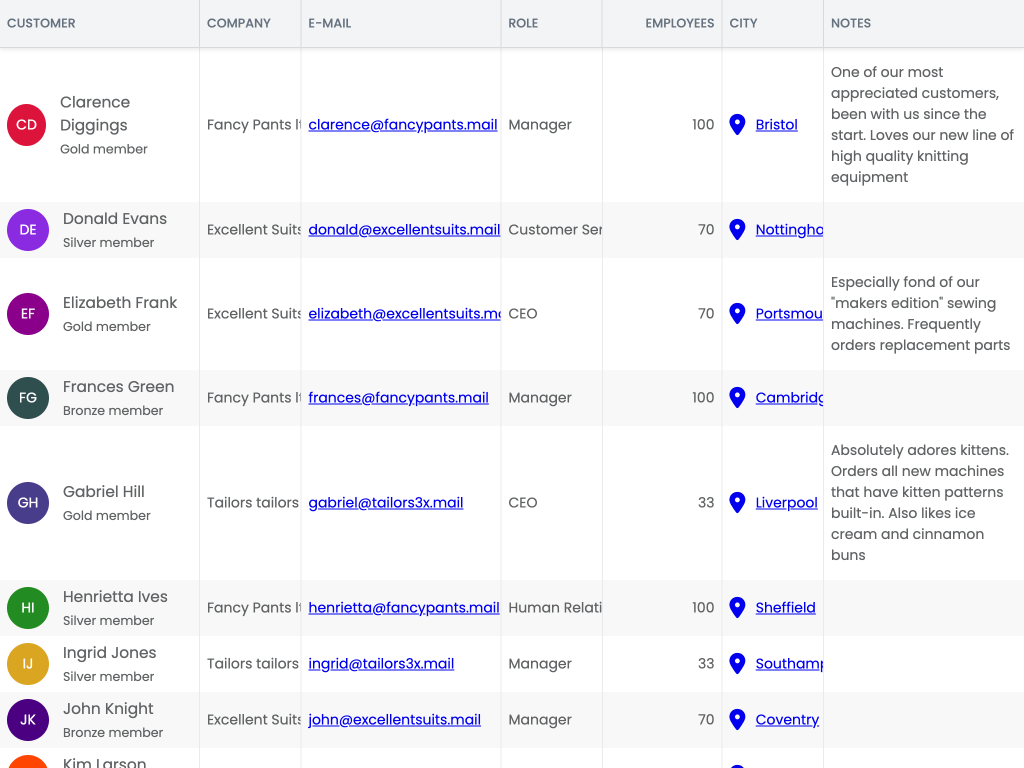Viewport: 1024px width, 768px height.
Task: Sort table by Employees column header
Action: click(679, 23)
